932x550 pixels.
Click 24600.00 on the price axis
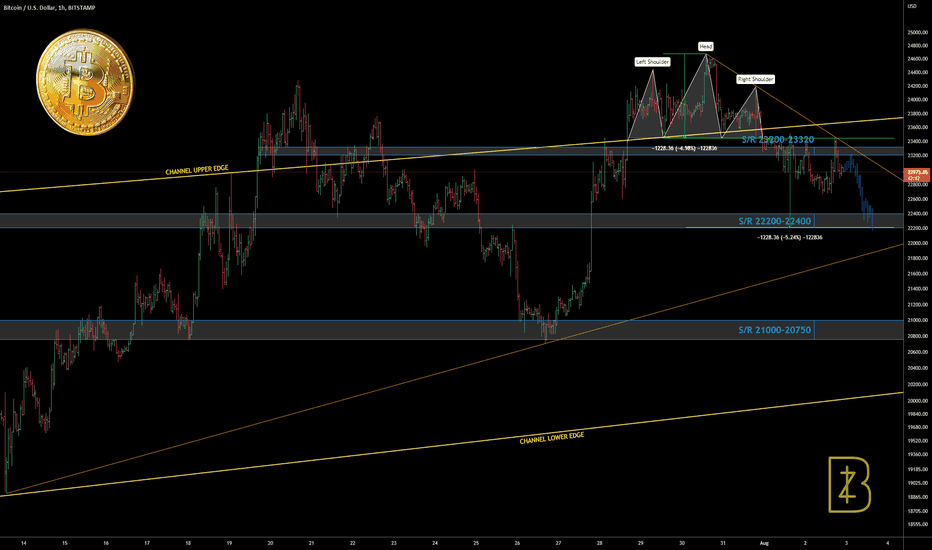(918, 59)
